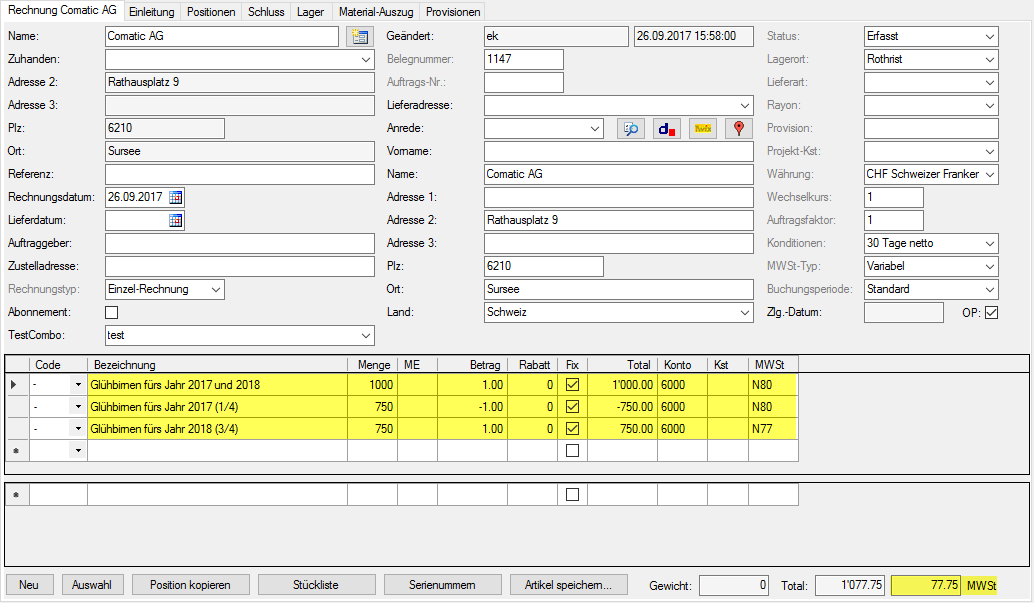Click the magnifier address search icon
Viewport: 1034px width, 603px height.
pos(630,129)
